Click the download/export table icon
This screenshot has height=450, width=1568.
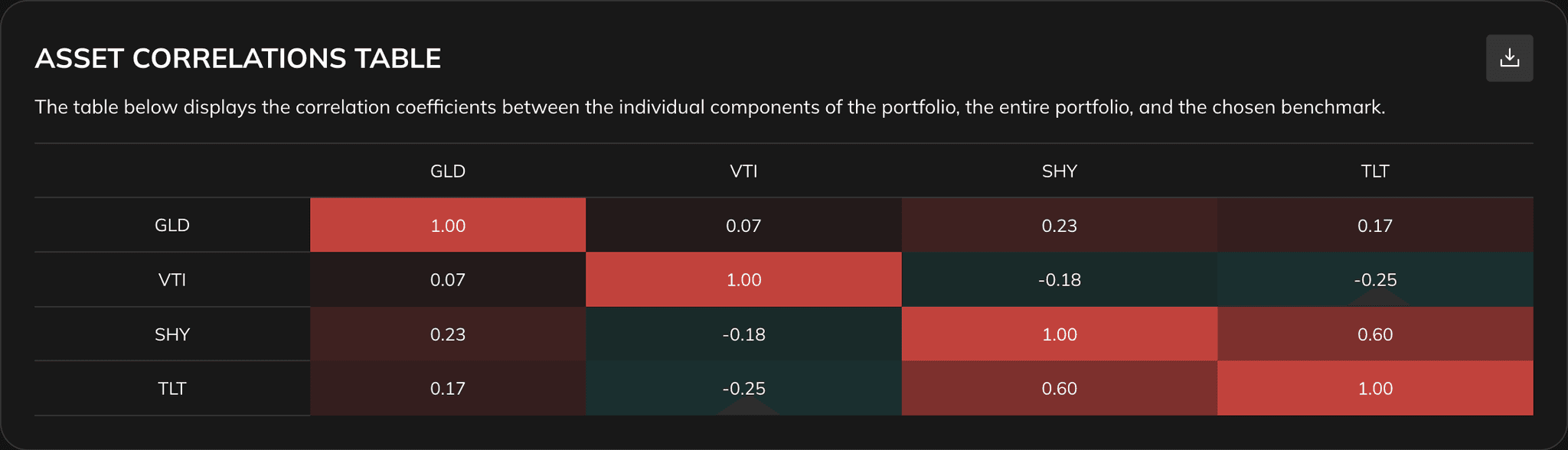tap(1509, 57)
